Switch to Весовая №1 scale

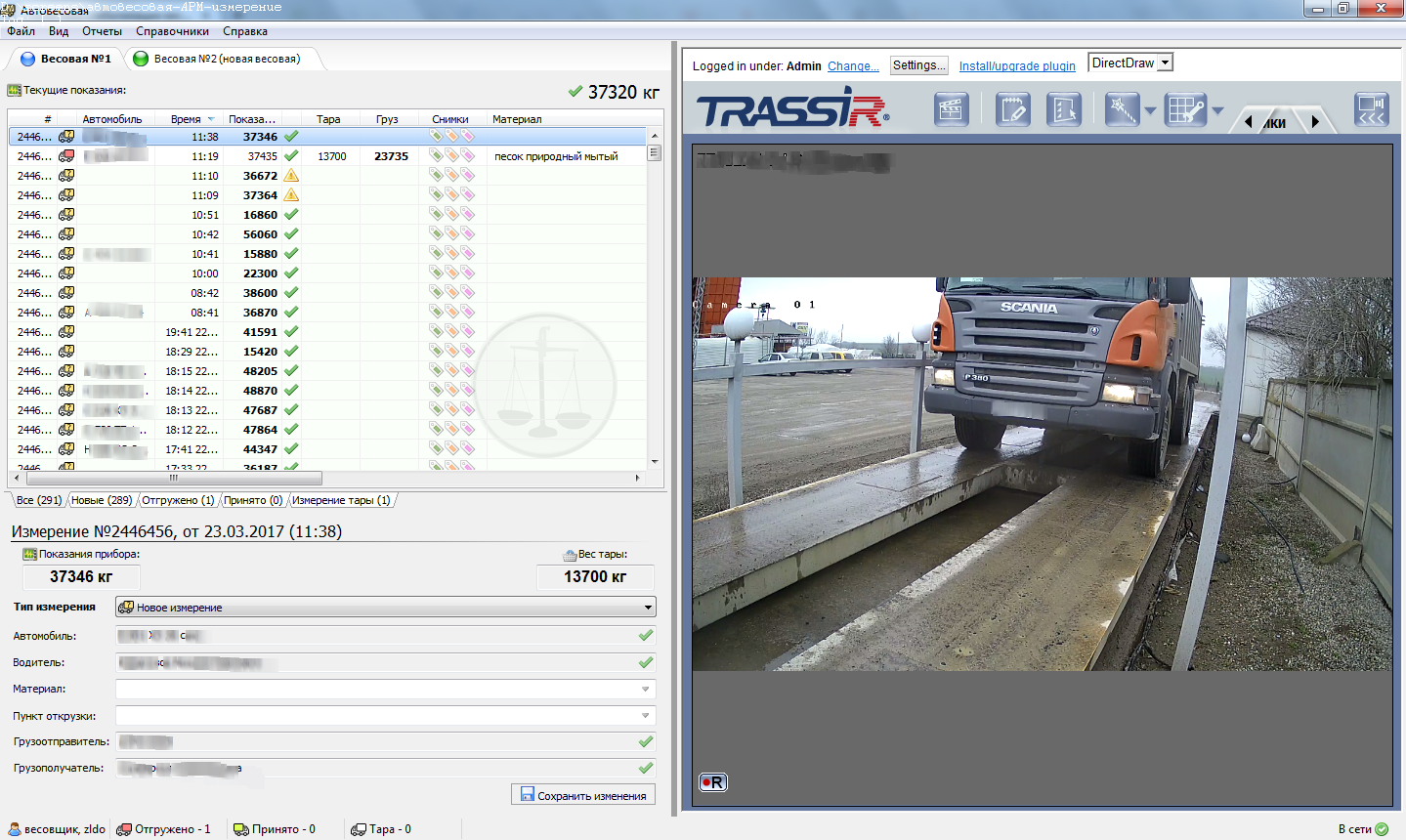66,59
